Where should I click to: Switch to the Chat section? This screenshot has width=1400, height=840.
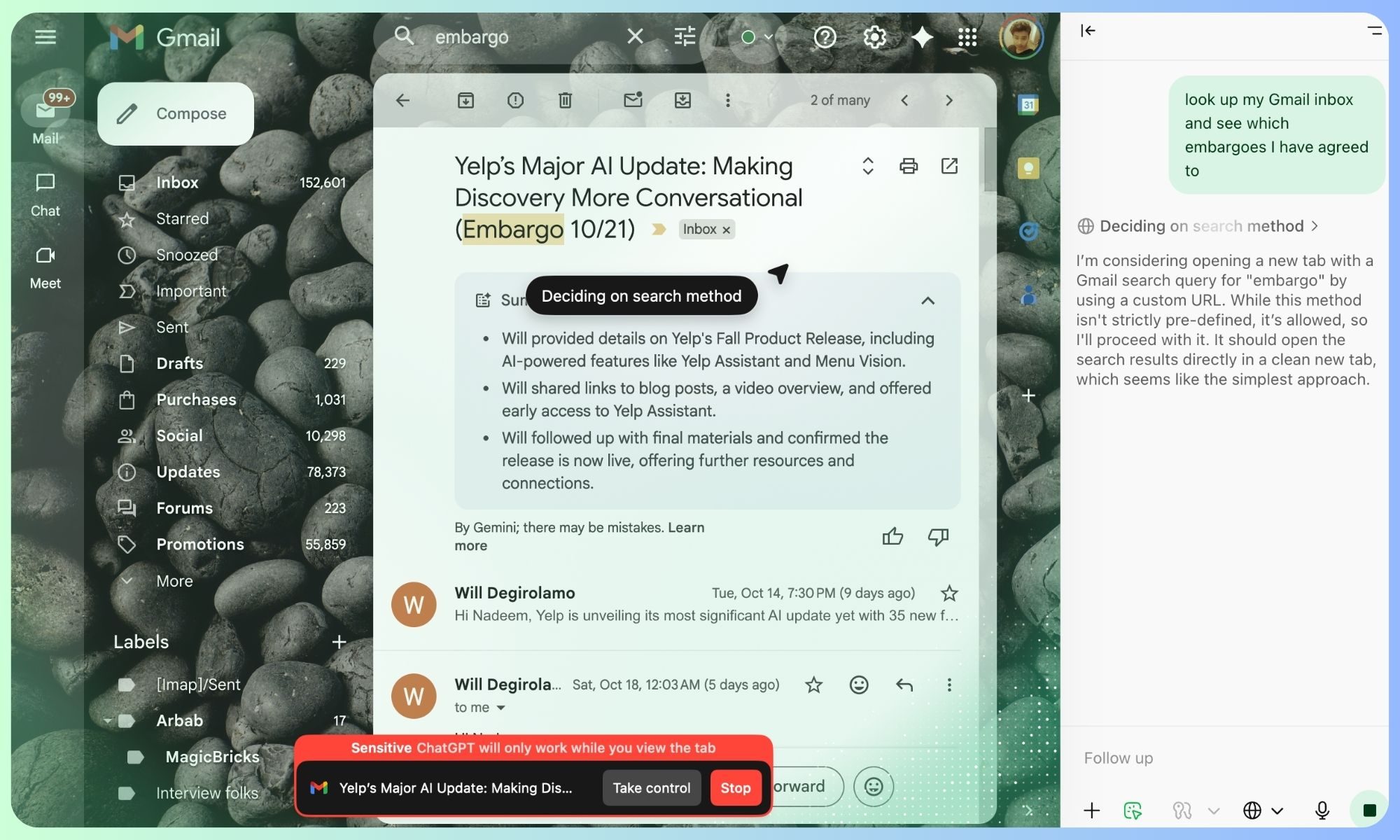pos(45,195)
